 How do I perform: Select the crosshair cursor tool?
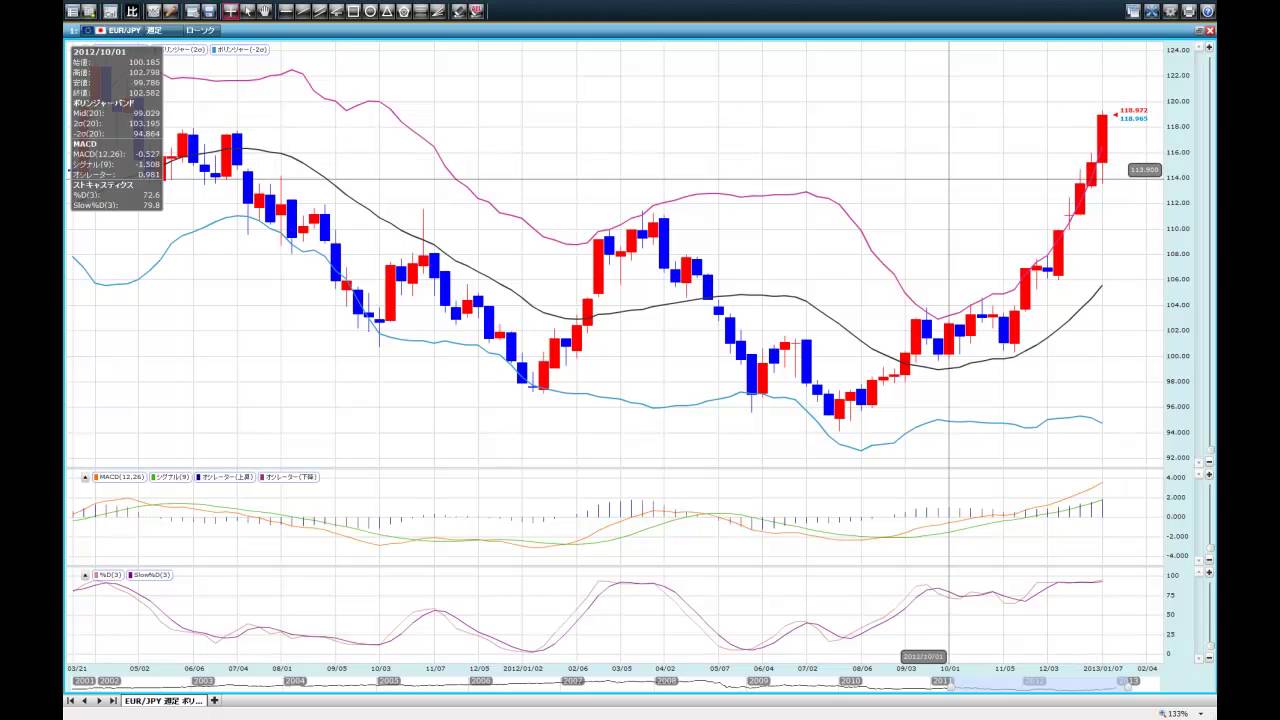click(x=231, y=12)
